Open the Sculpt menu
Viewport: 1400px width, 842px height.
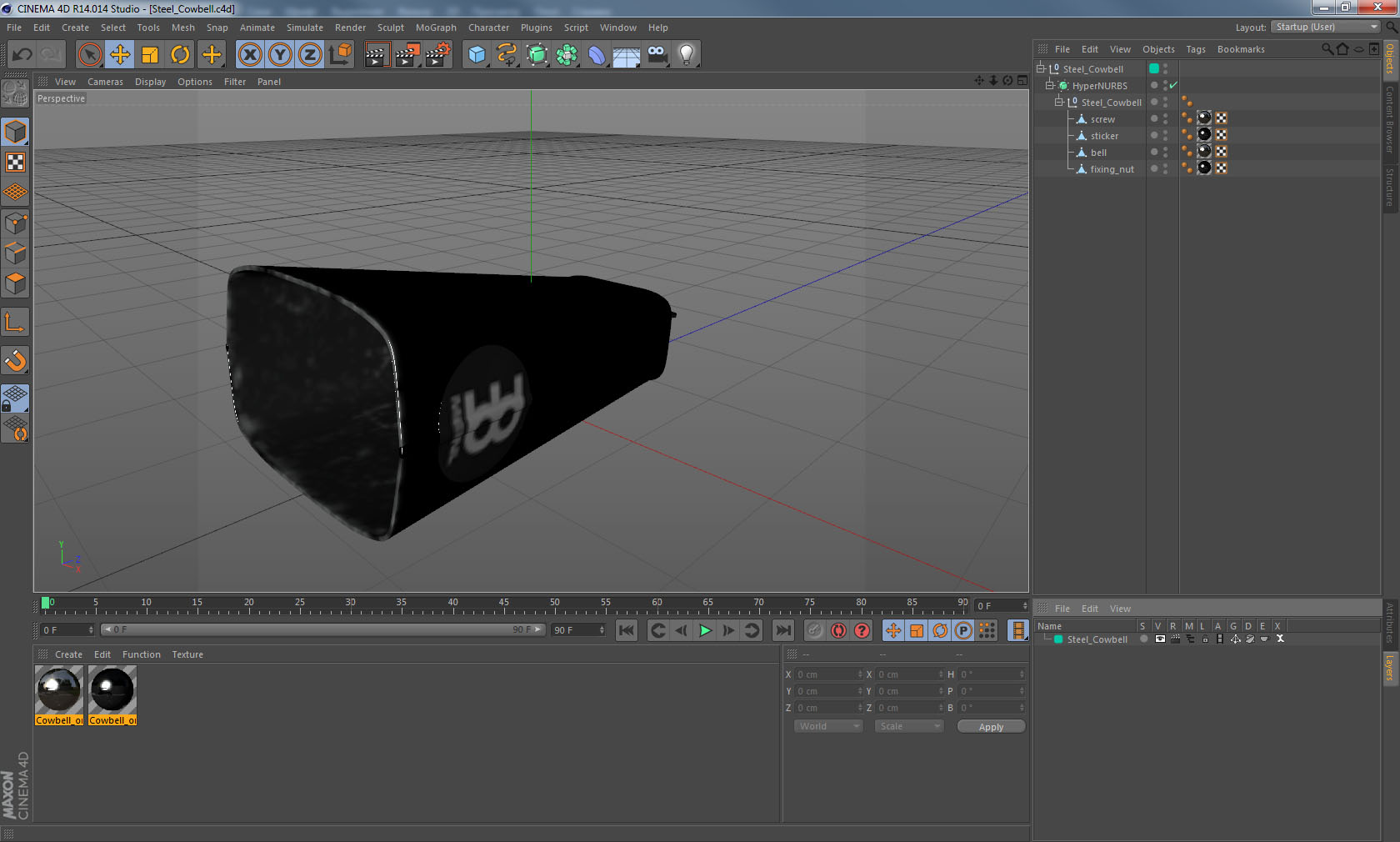tap(390, 28)
